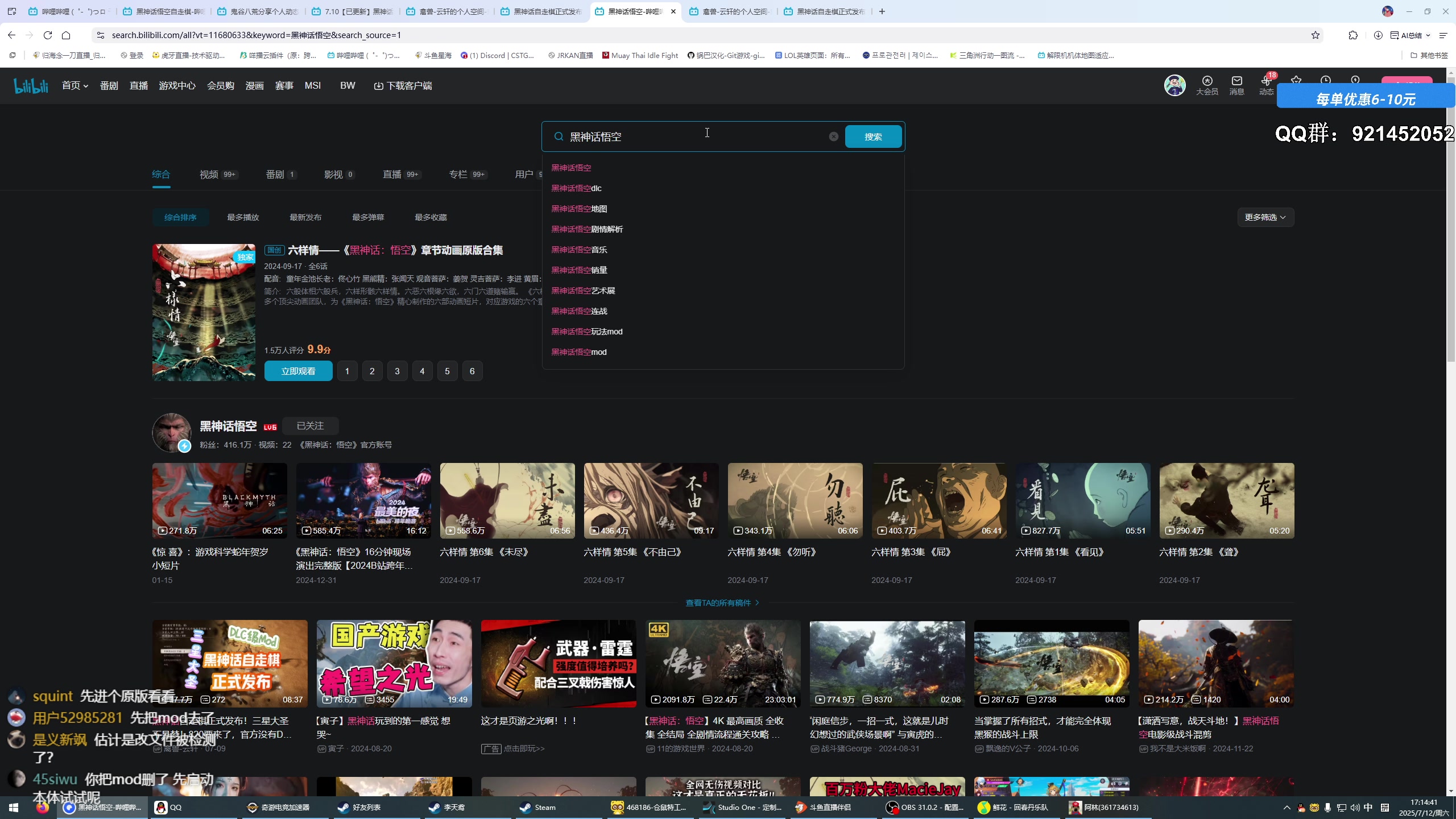Choose suggestion 黑神话悟空音乐

tap(723, 250)
